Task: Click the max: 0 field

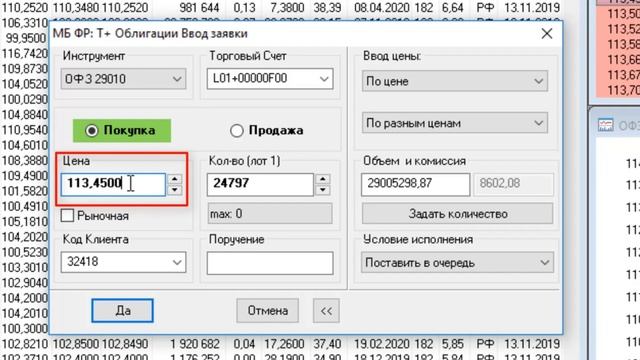Action: pyautogui.click(x=270, y=213)
